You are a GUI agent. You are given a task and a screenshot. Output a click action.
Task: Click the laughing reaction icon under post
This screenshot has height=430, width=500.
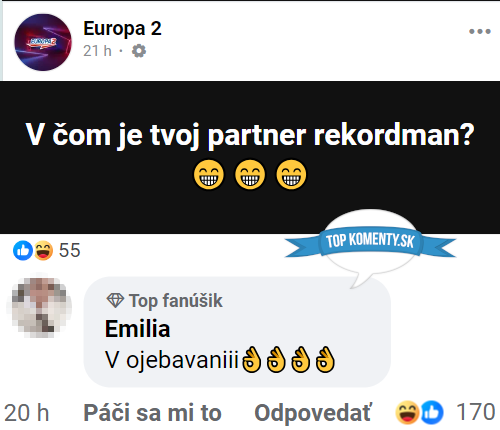[x=43, y=250]
